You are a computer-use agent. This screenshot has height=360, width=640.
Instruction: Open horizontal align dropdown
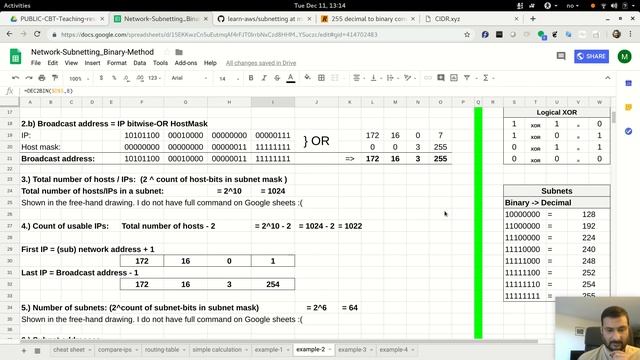[358, 78]
